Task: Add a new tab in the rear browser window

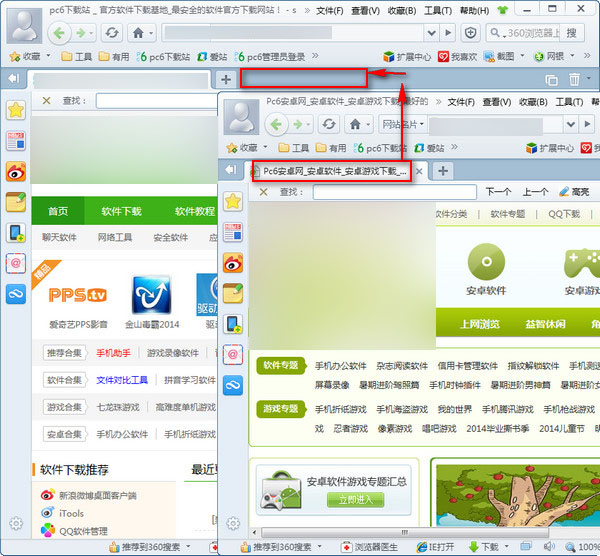Action: pyautogui.click(x=226, y=79)
